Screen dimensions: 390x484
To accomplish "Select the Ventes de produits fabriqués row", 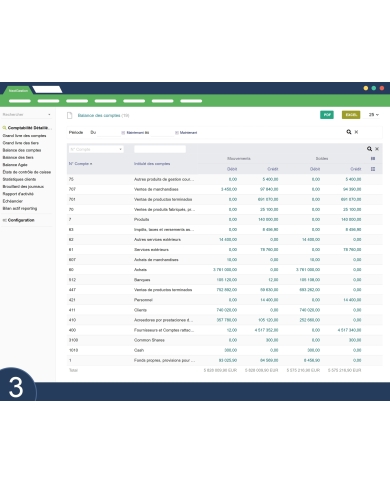I will pyautogui.click(x=225, y=209).
